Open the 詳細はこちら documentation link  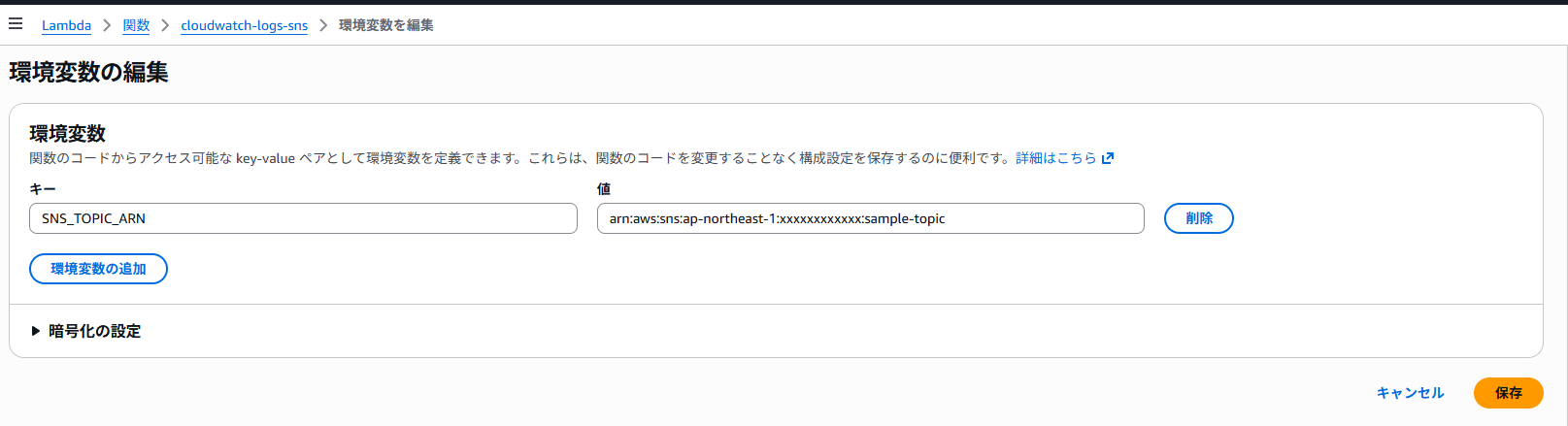click(x=1055, y=158)
